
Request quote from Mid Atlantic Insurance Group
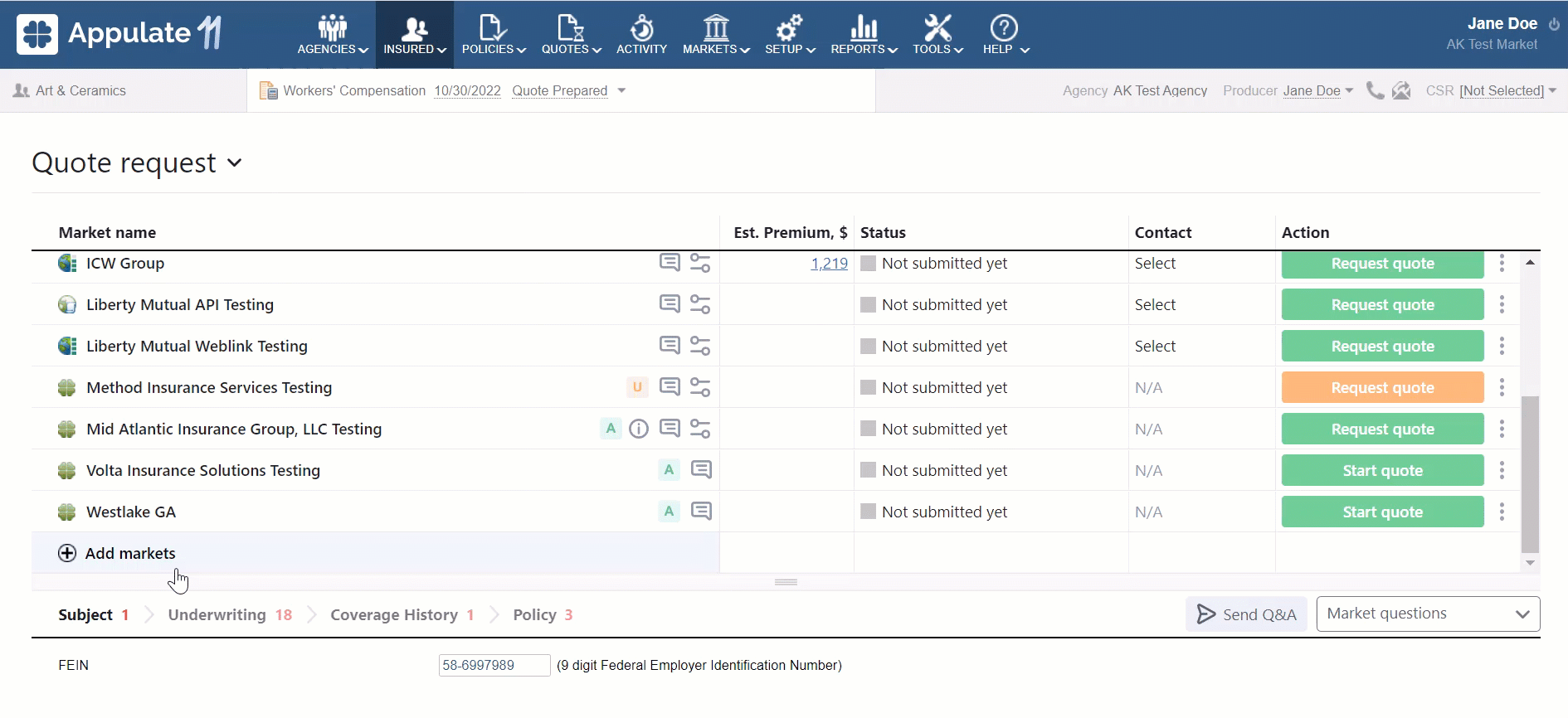pos(1382,429)
